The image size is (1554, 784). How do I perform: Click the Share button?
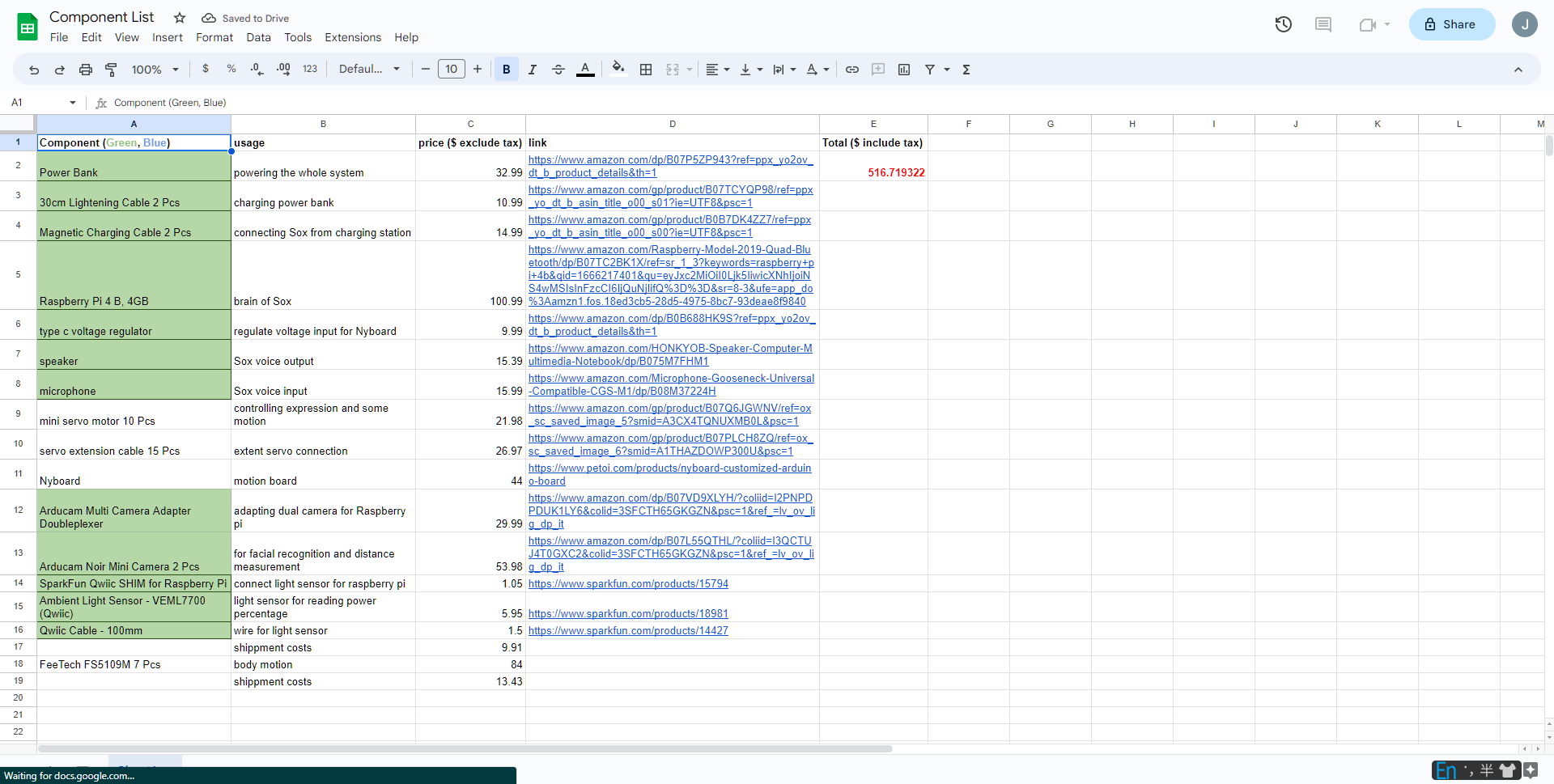coord(1450,24)
